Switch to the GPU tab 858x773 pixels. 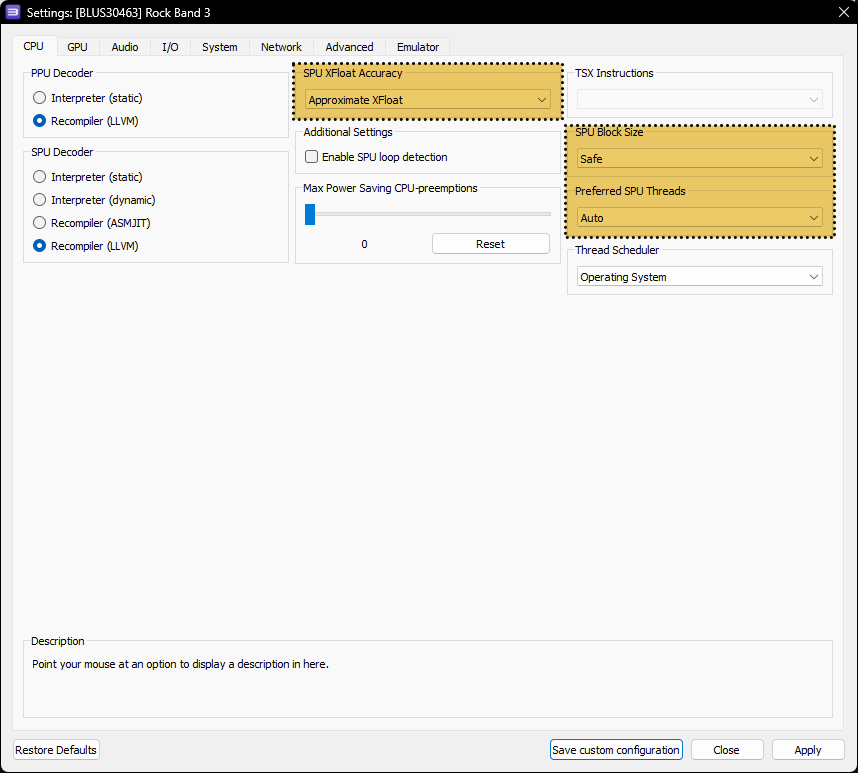(x=78, y=47)
